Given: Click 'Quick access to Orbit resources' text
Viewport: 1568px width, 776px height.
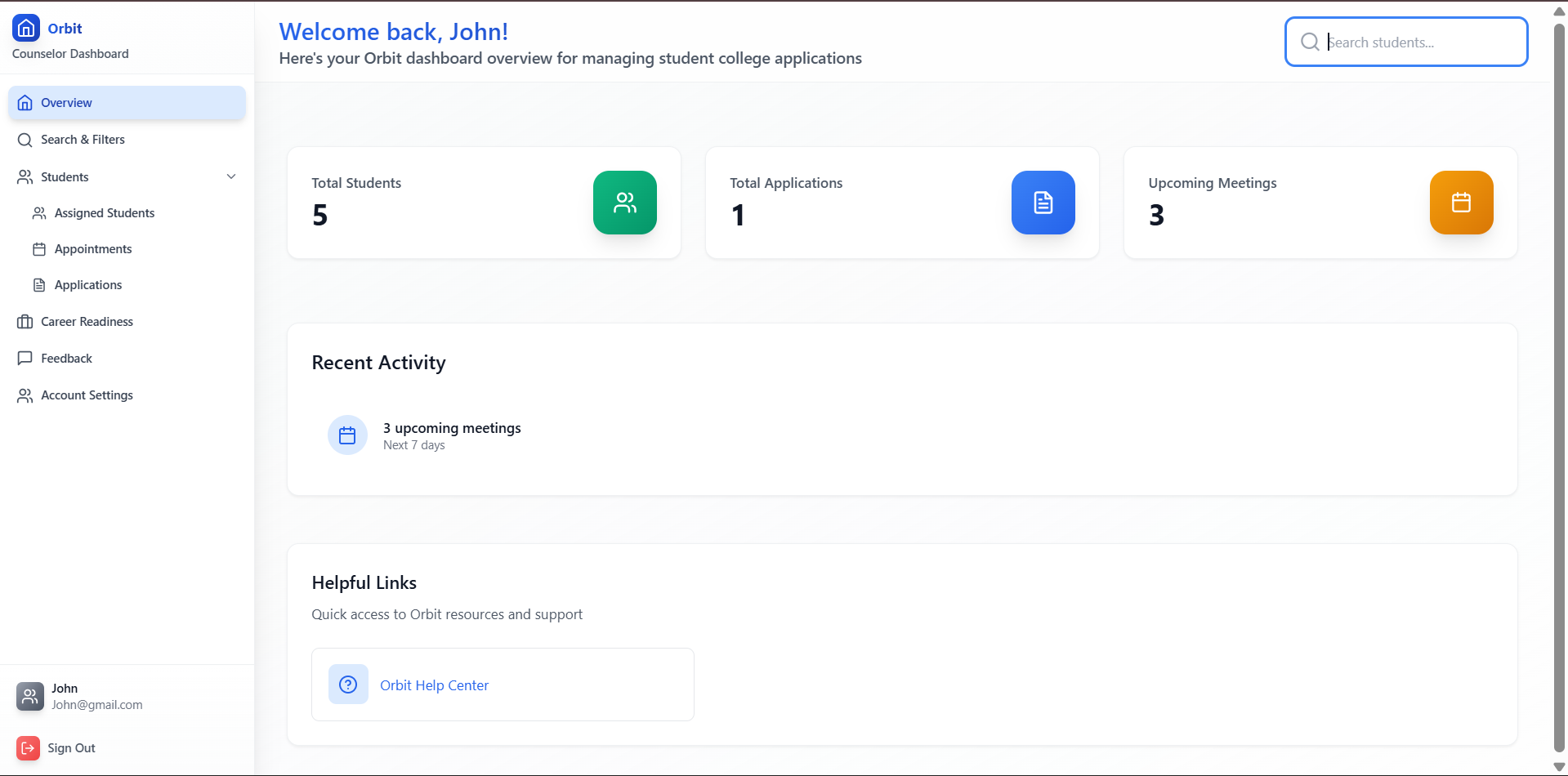Looking at the screenshot, I should 447,614.
